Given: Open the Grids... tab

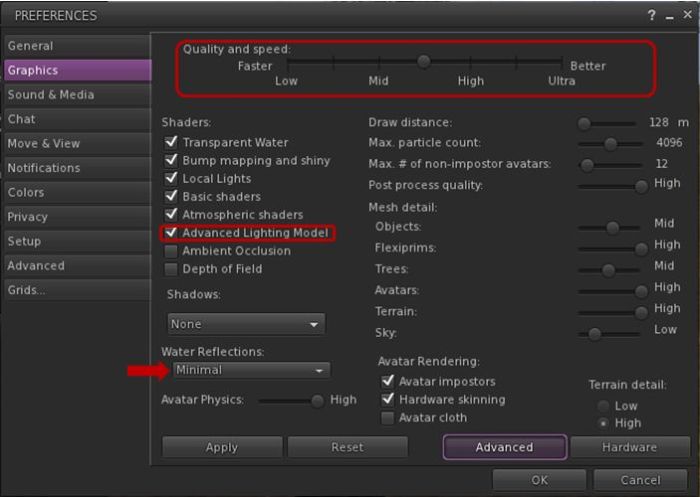Looking at the screenshot, I should tap(77, 290).
